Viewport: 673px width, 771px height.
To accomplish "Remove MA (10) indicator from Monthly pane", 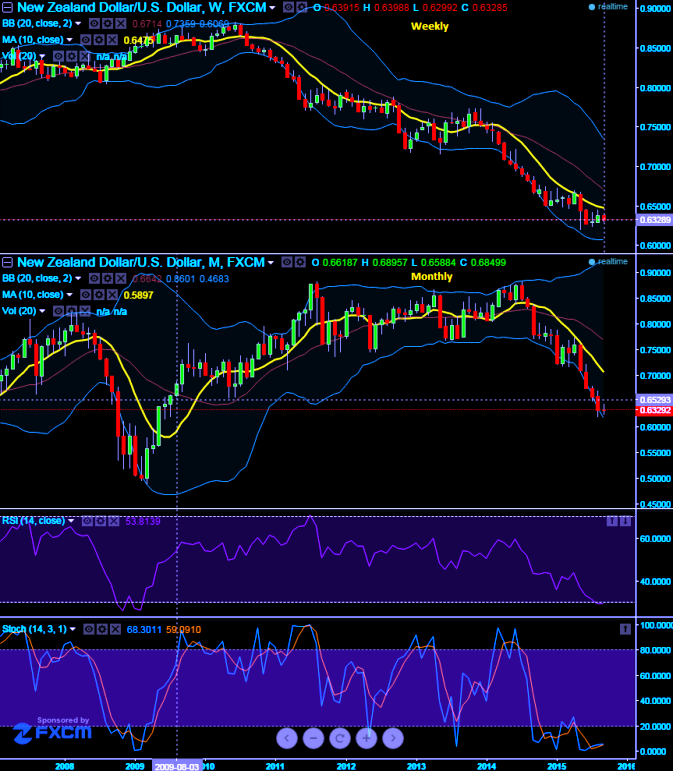I will point(112,295).
